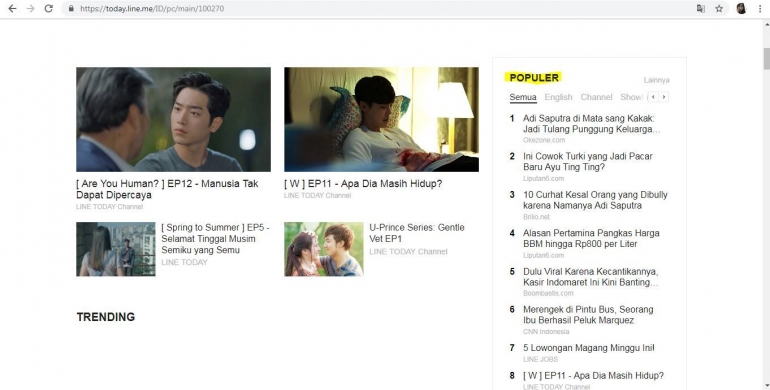Open popular item 3 '10 Curhat Kesal Orang yang Dibully'
This screenshot has height=390, width=770.
click(595, 200)
